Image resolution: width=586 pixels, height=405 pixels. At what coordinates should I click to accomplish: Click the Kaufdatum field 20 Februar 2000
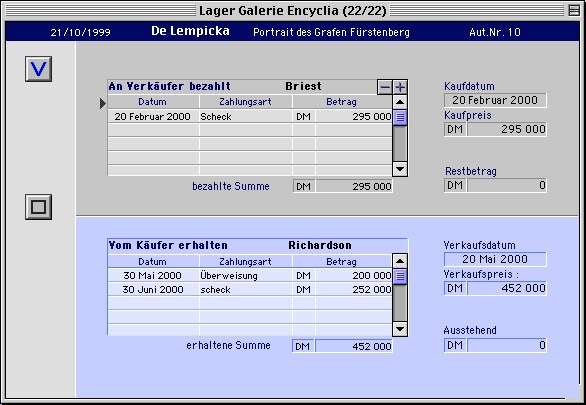[x=495, y=100]
